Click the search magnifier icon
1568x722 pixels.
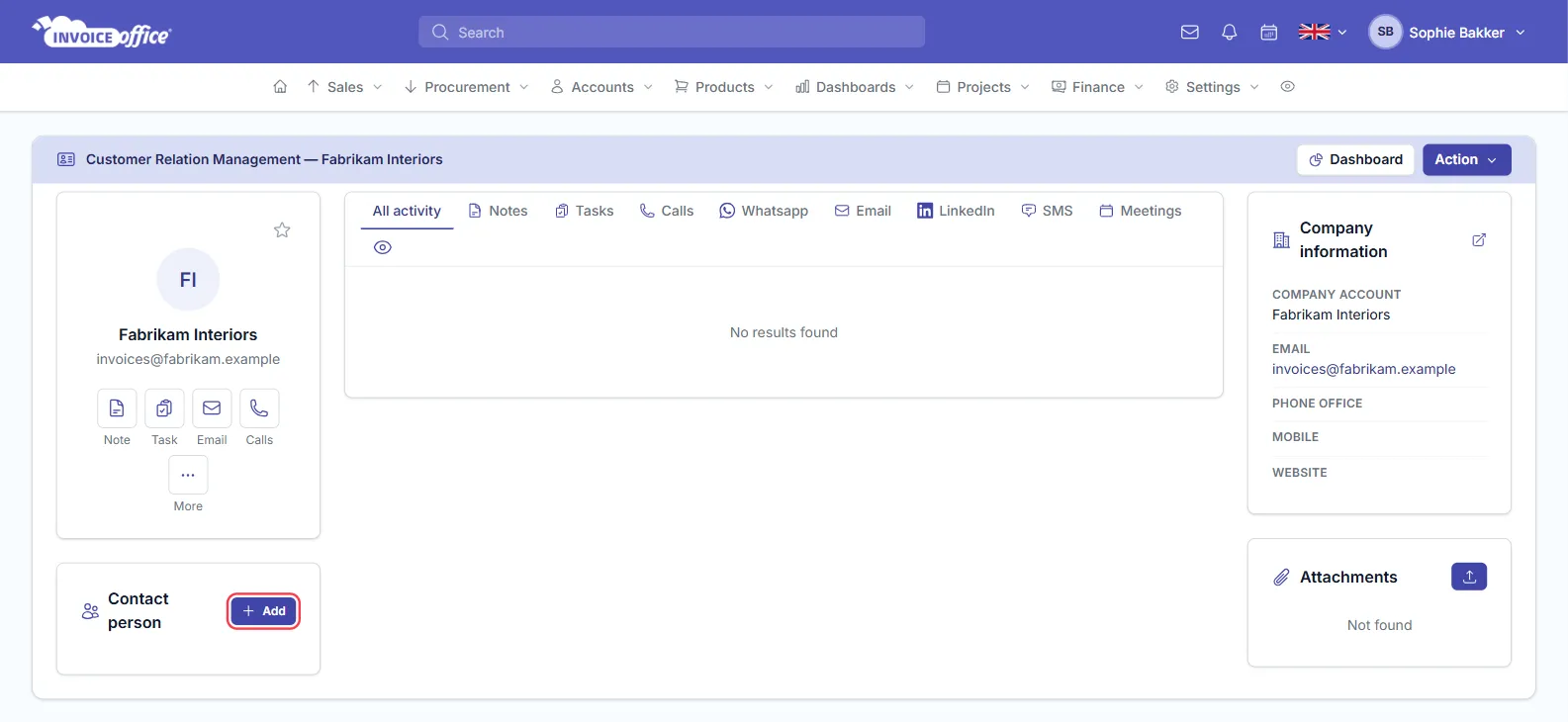tap(440, 32)
